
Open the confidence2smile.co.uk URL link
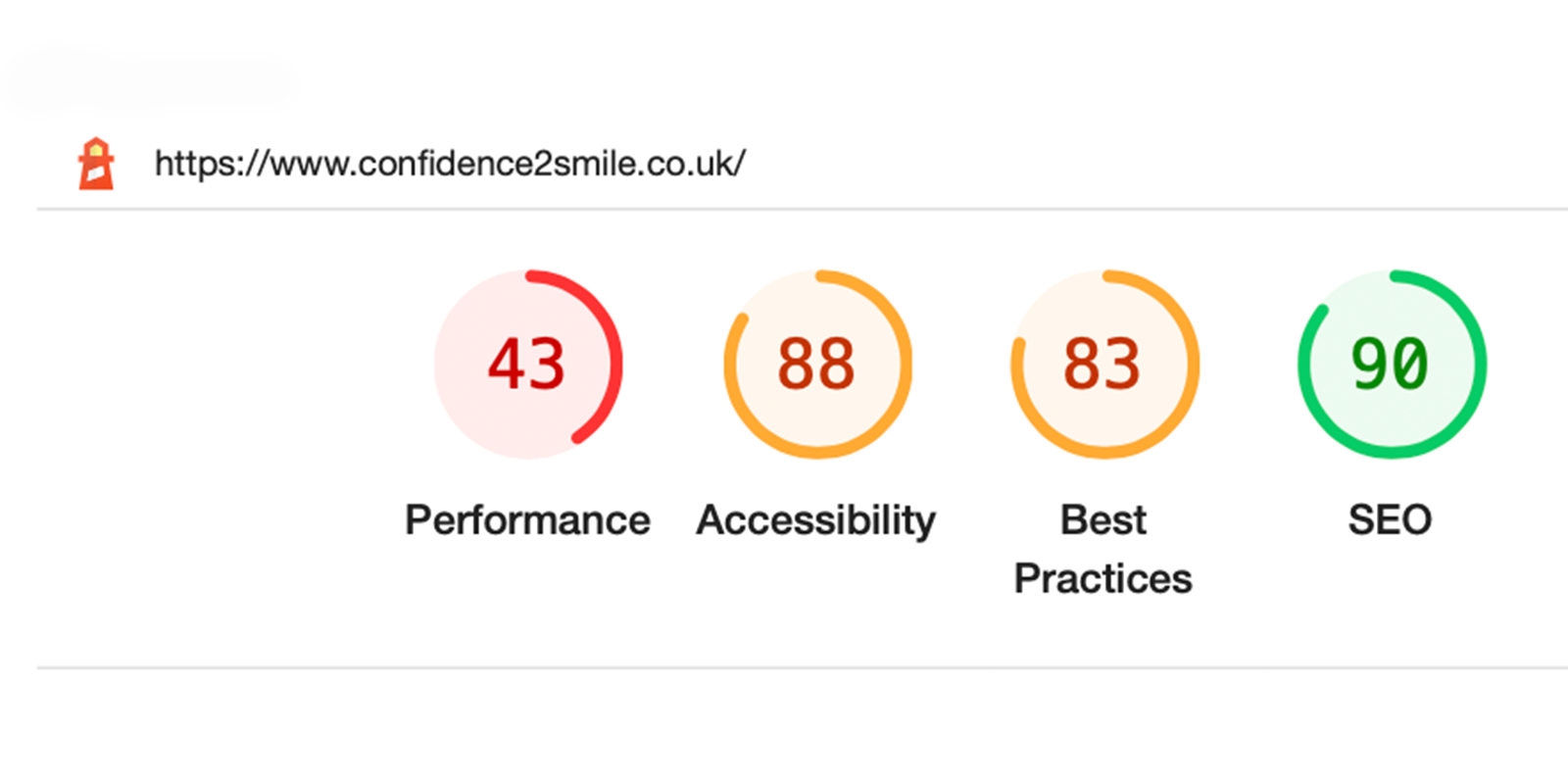click(x=450, y=164)
